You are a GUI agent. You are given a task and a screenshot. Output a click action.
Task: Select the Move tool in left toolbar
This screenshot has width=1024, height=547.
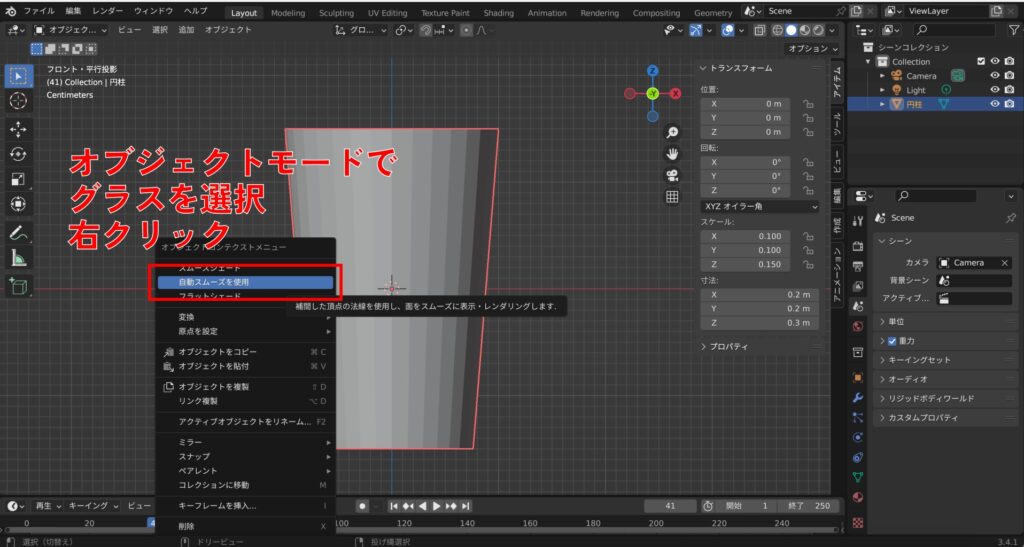point(18,129)
